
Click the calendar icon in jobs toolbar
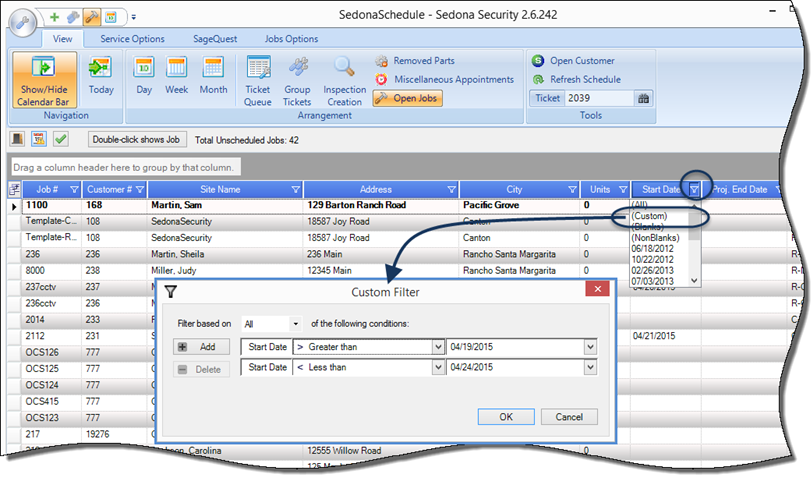[x=39, y=139]
